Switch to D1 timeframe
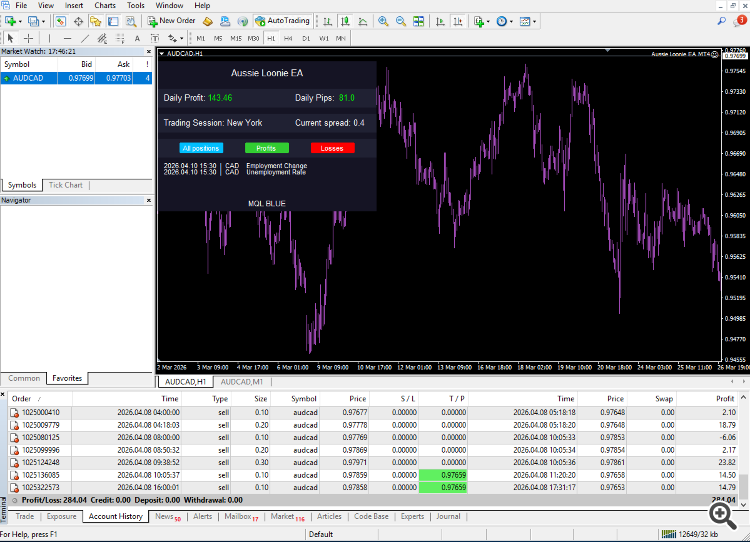This screenshot has height=542, width=750. (306, 38)
